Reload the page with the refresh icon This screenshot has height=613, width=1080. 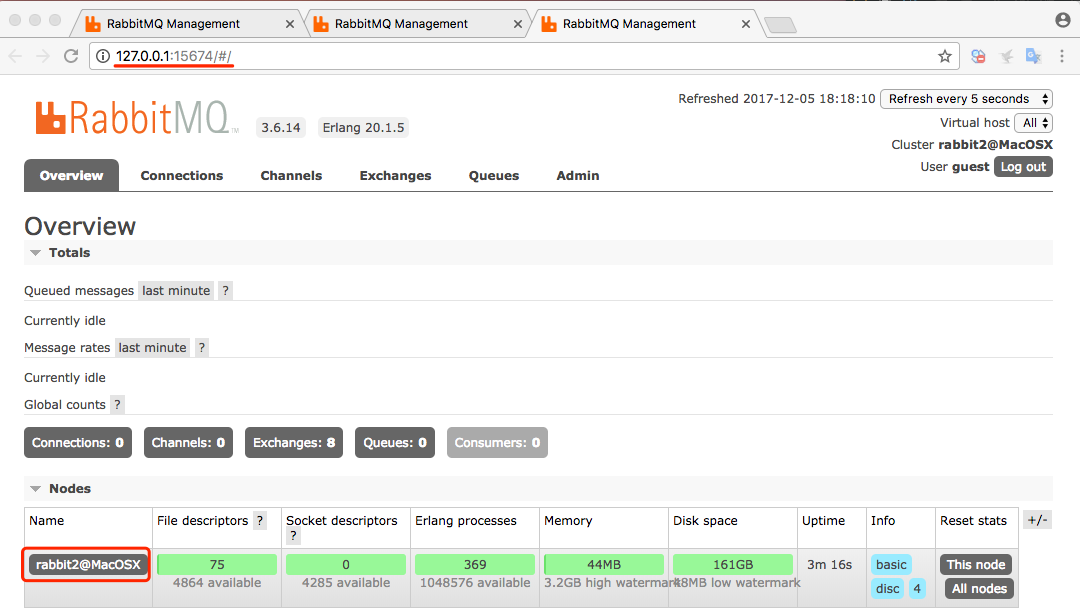click(x=71, y=56)
